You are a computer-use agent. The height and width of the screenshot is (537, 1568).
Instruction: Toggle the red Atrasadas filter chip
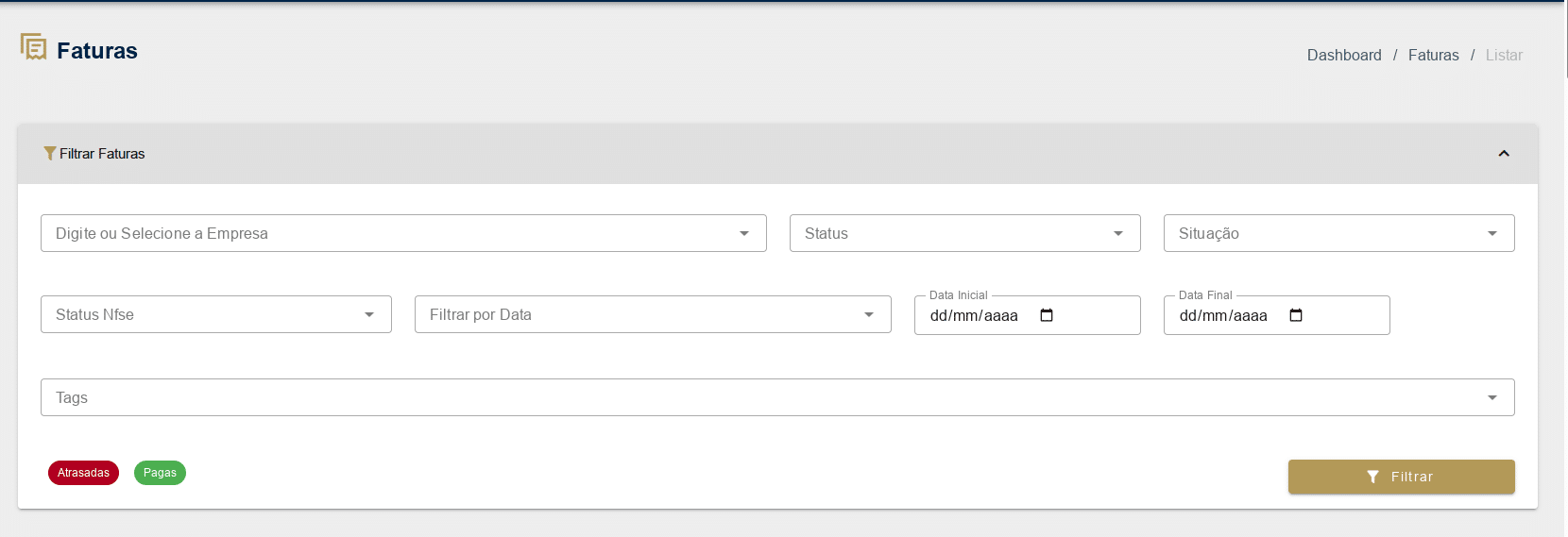click(x=83, y=473)
